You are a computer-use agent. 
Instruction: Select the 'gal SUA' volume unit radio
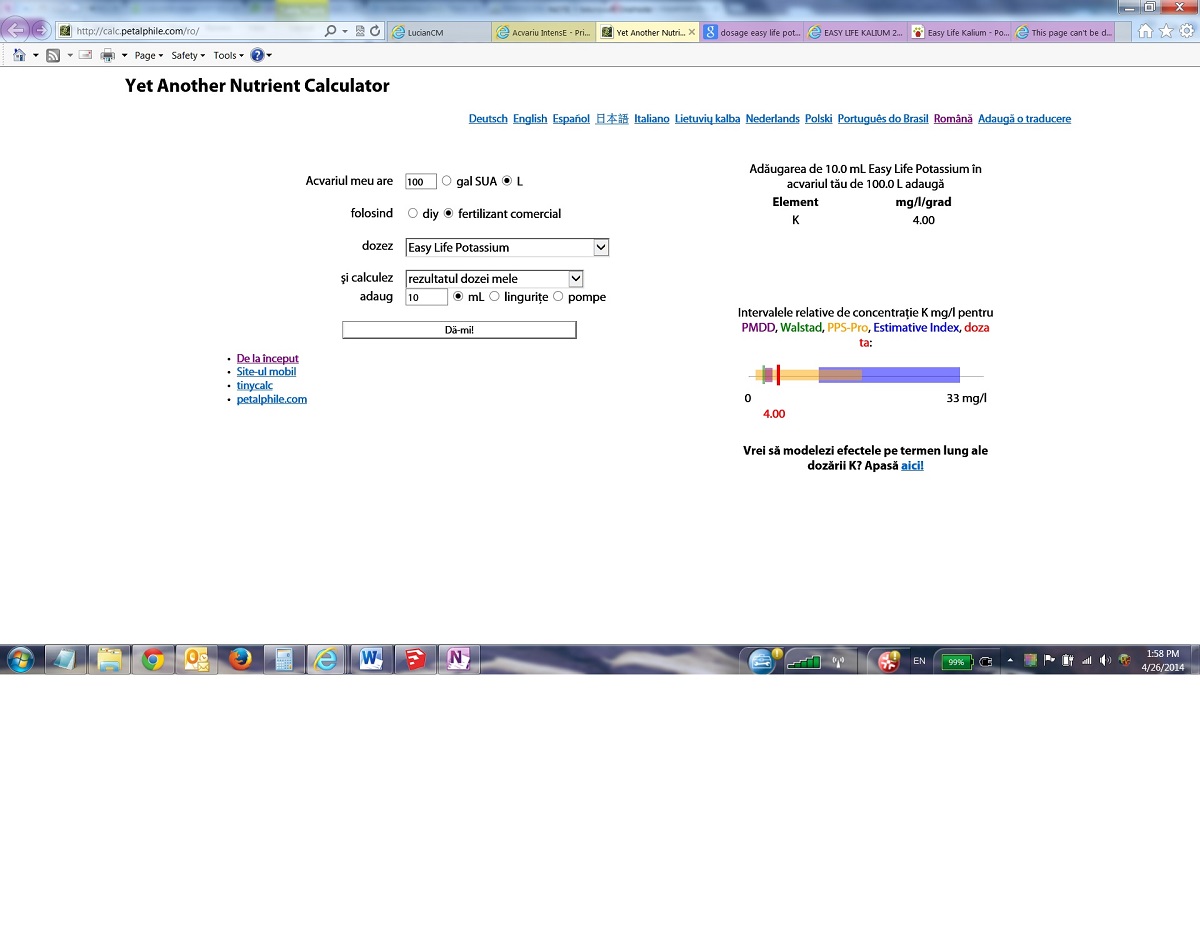447,181
